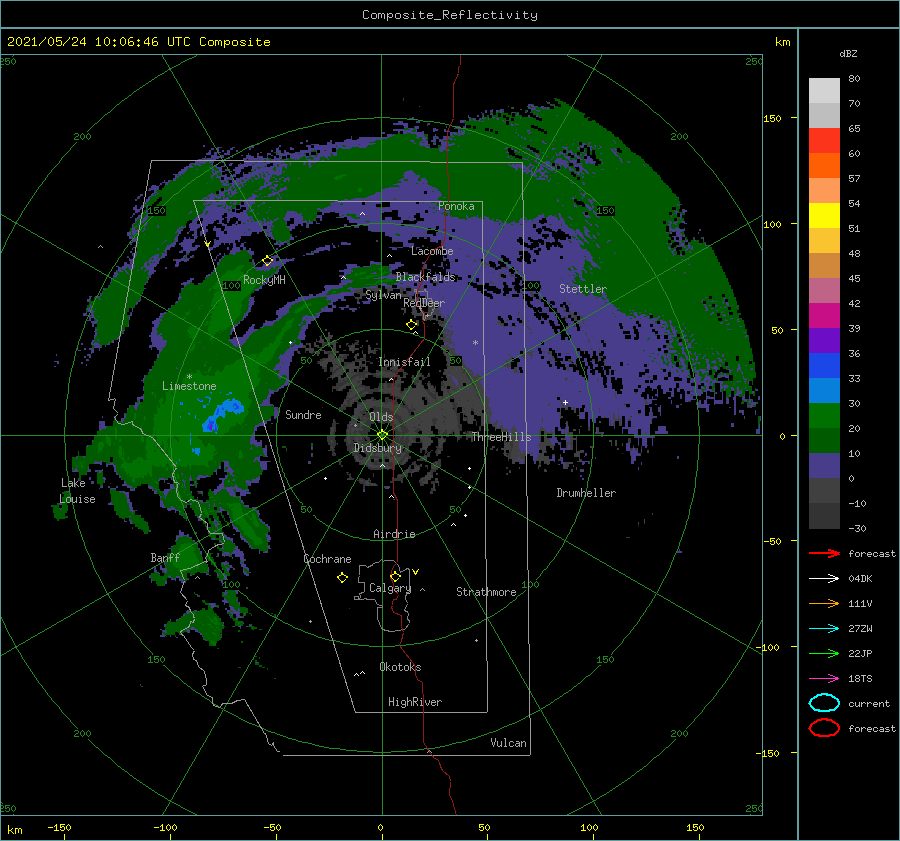Select the white 04DK arrow legend icon

click(x=824, y=578)
